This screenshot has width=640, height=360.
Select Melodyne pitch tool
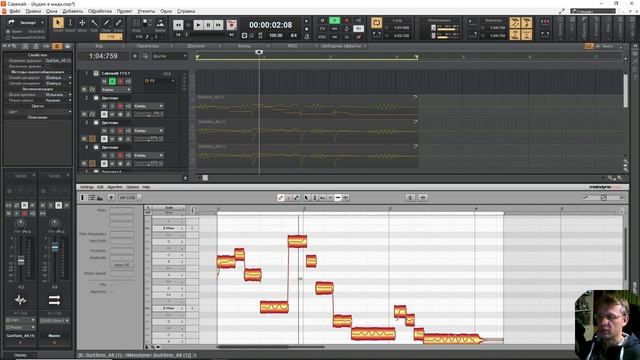coord(314,198)
